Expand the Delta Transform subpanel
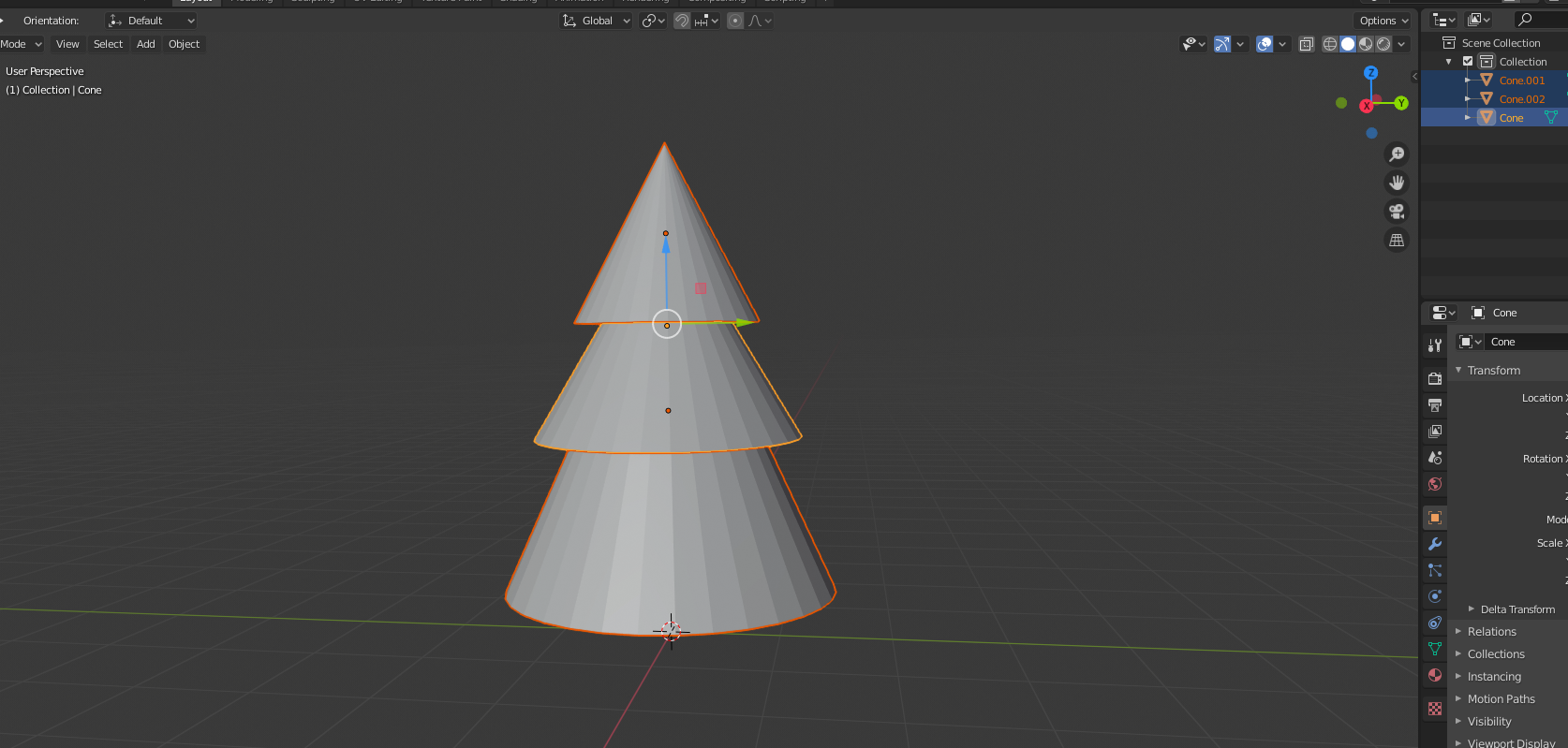 coord(1516,609)
